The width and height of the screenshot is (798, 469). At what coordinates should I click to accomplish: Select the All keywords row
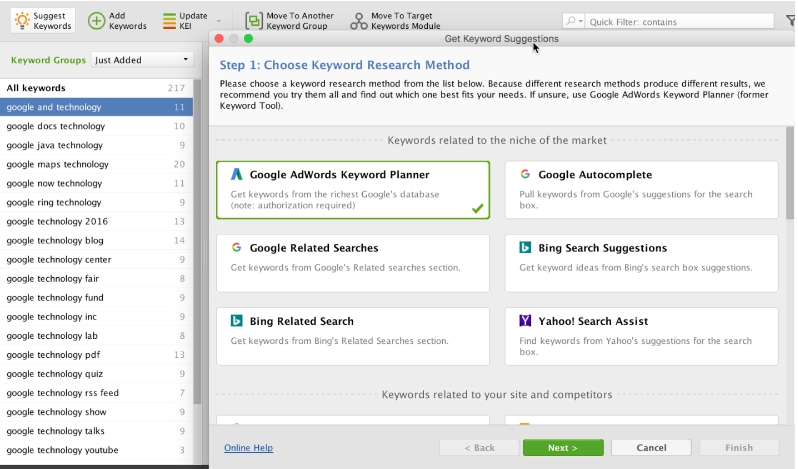96,88
